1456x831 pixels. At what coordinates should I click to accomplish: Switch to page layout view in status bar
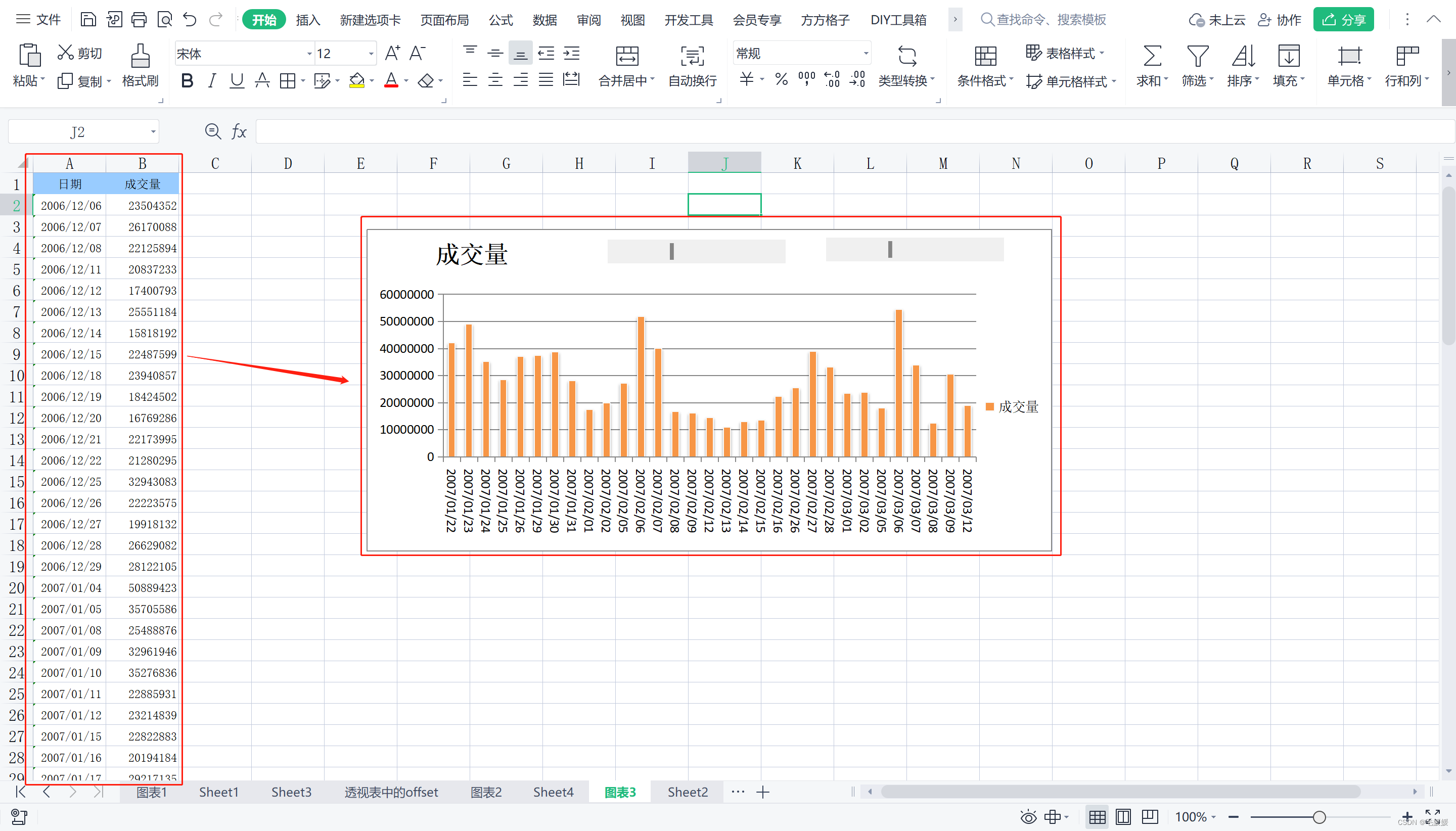tap(1123, 817)
